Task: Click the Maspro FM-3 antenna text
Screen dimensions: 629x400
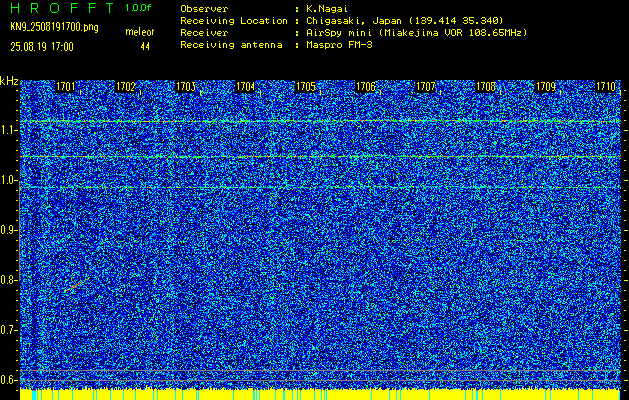Action: 339,45
